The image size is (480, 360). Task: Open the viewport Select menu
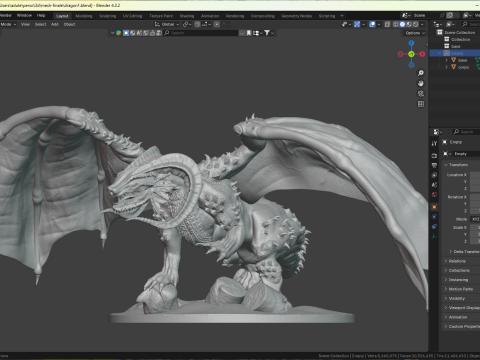[40, 24]
